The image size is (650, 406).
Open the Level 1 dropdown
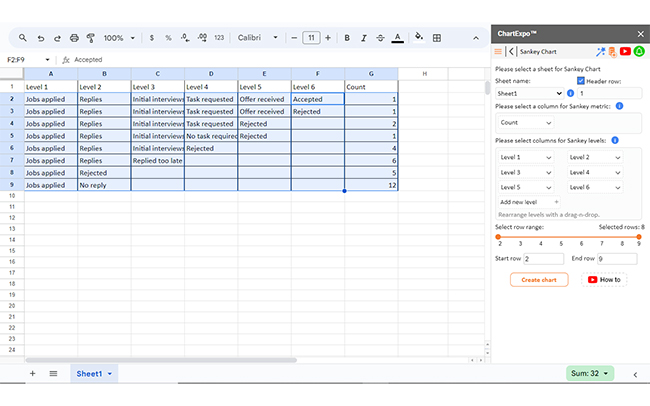[525, 157]
